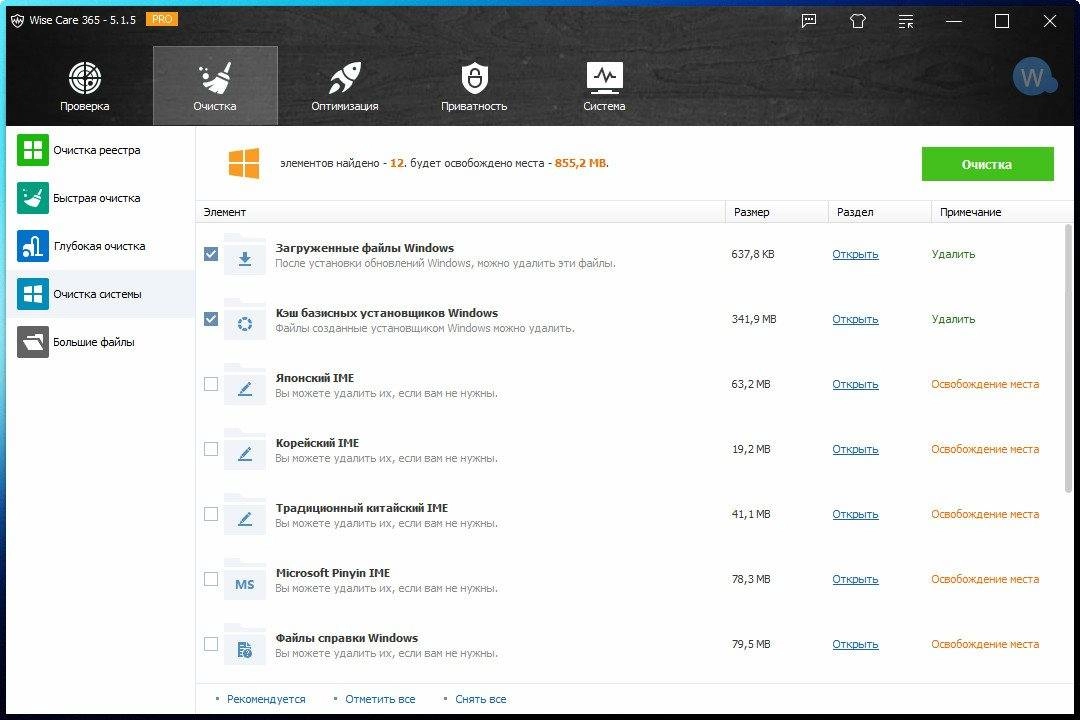Click the Загруженные файлы Windows download icon

tap(245, 255)
